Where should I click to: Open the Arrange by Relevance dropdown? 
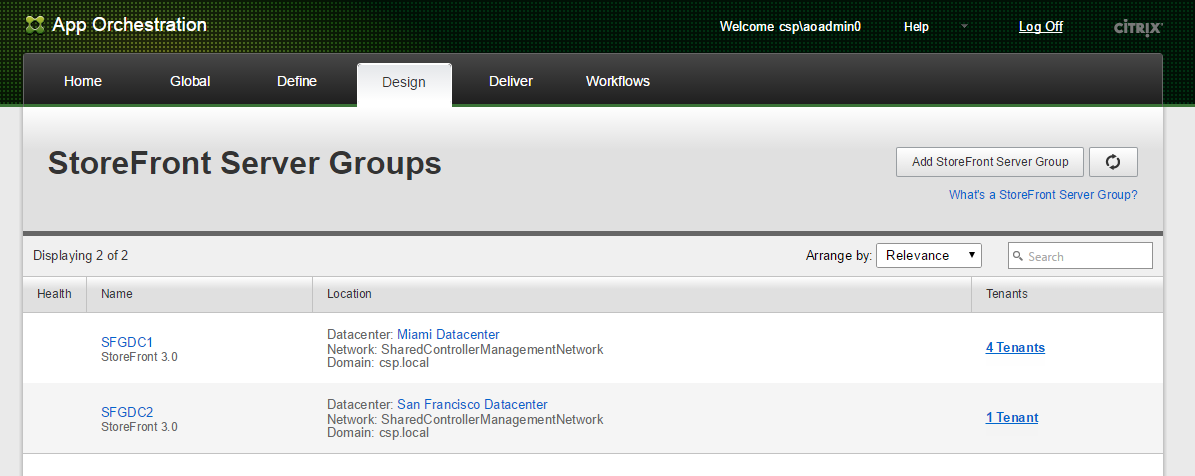(x=928, y=256)
